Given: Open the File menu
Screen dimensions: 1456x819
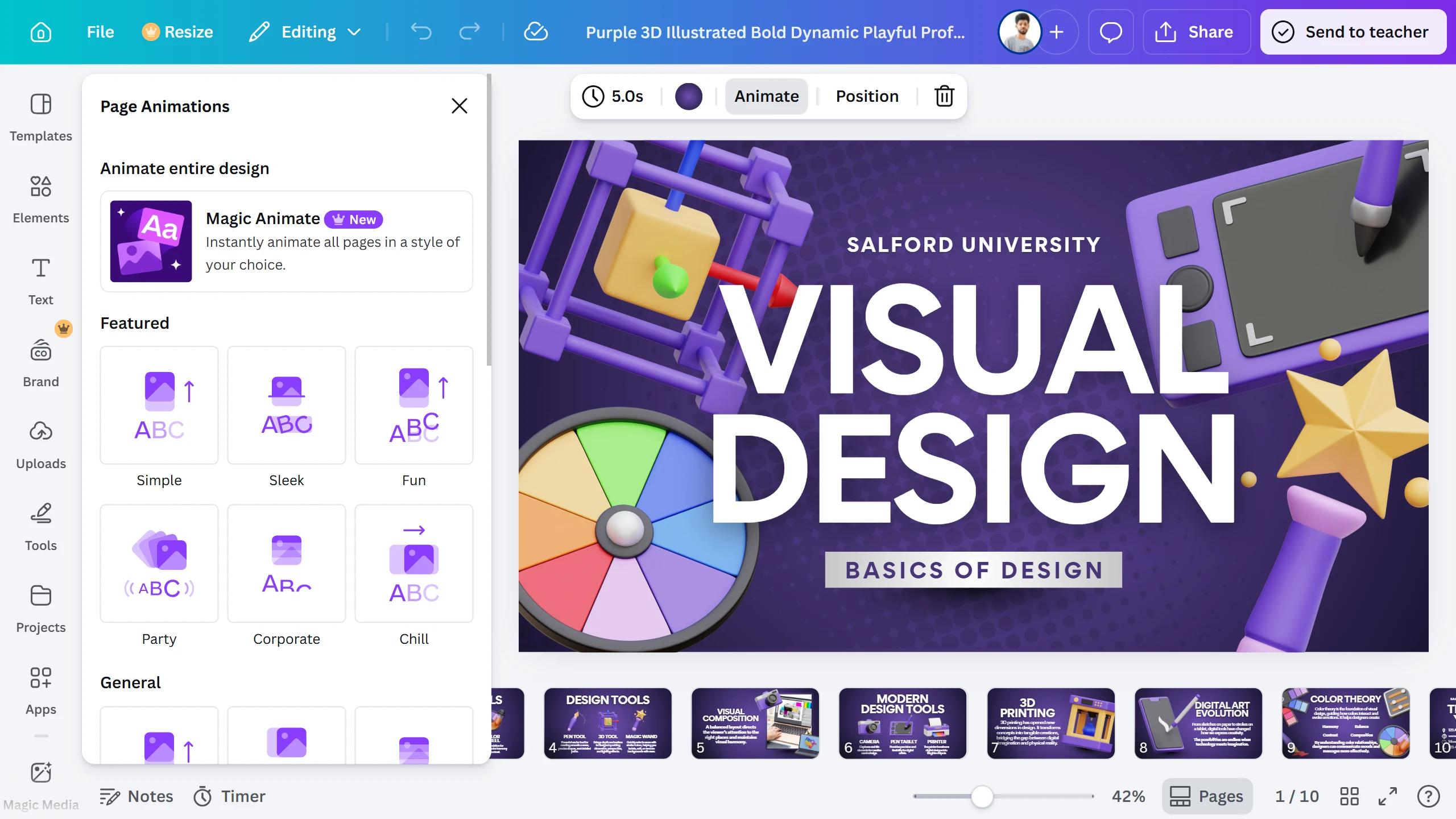Looking at the screenshot, I should pyautogui.click(x=100, y=32).
